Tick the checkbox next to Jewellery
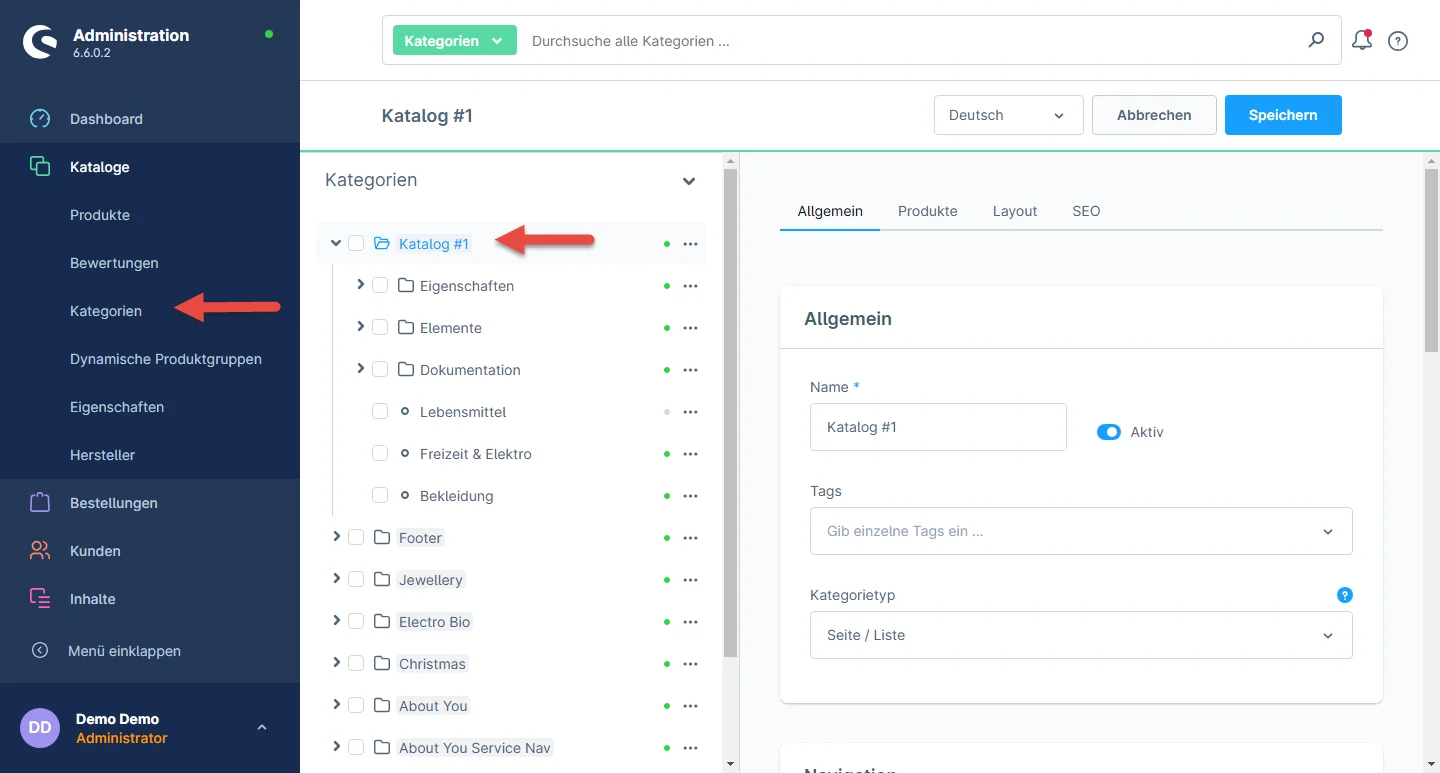 356,580
